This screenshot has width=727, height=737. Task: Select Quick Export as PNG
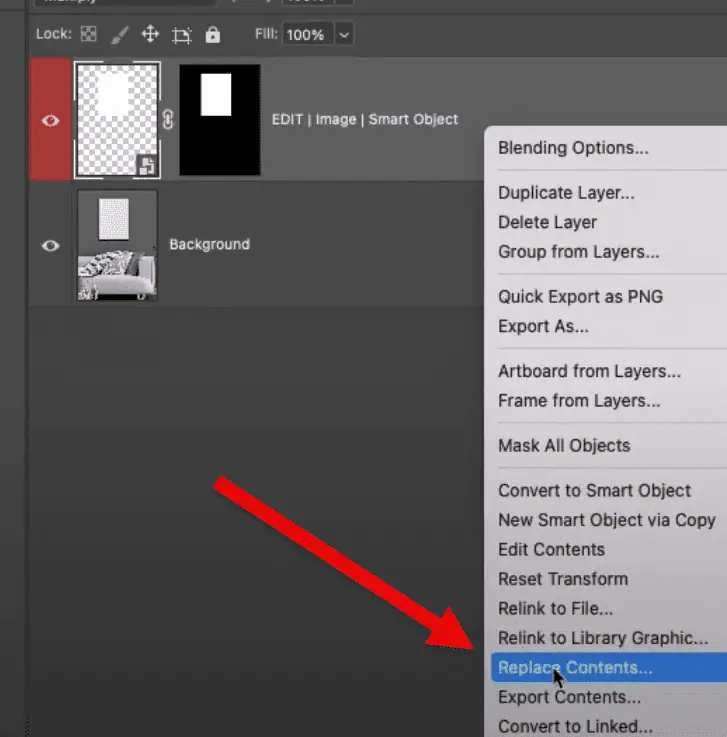coord(580,297)
